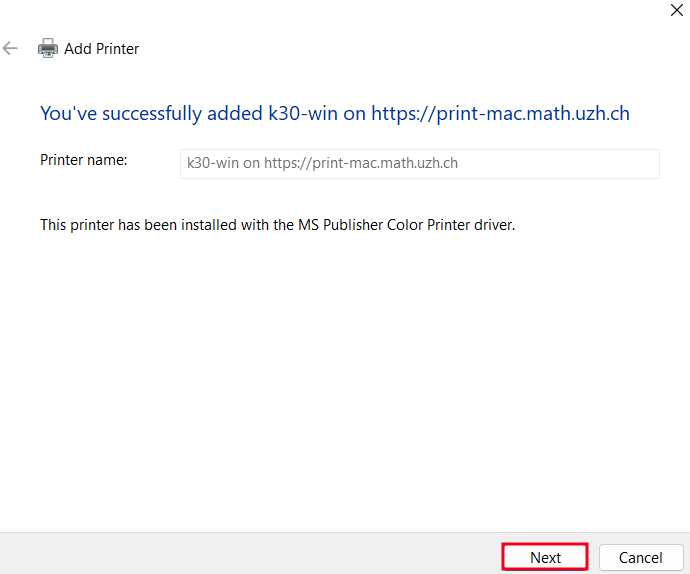690x574 pixels.
Task: Click the Printer name: label
Action: point(84,160)
